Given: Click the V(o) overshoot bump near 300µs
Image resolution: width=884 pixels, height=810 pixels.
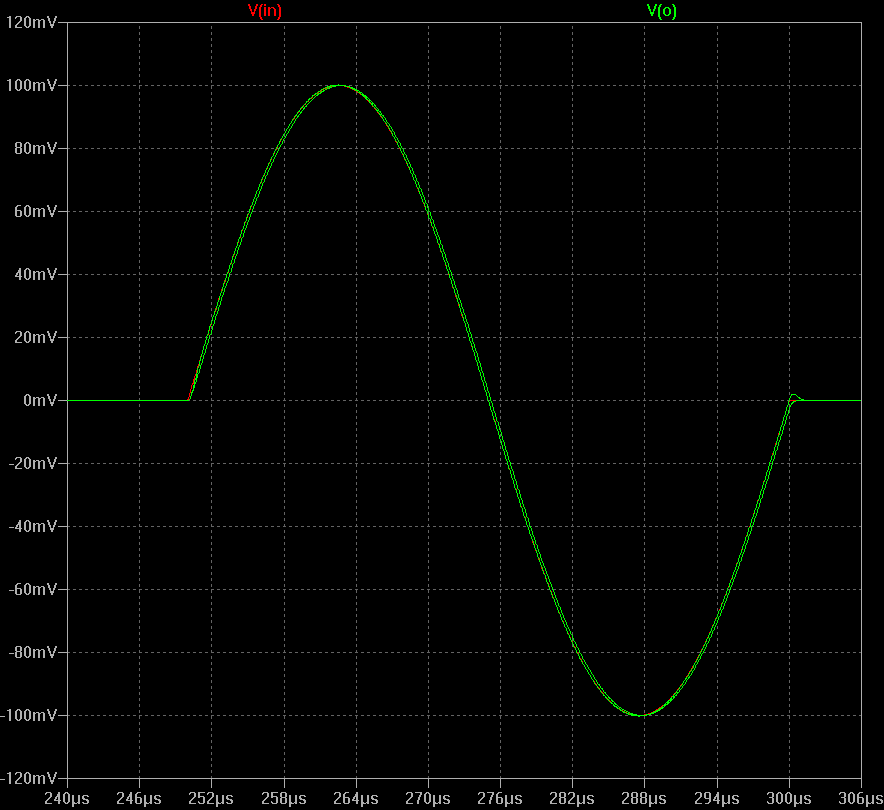Looking at the screenshot, I should coord(795,397).
